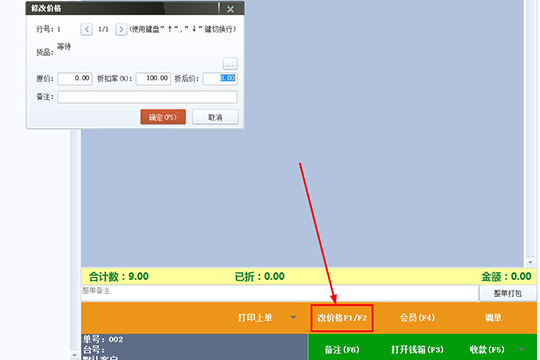Select the 合计数：9.00 total text
The image size is (540, 360).
[x=119, y=276]
